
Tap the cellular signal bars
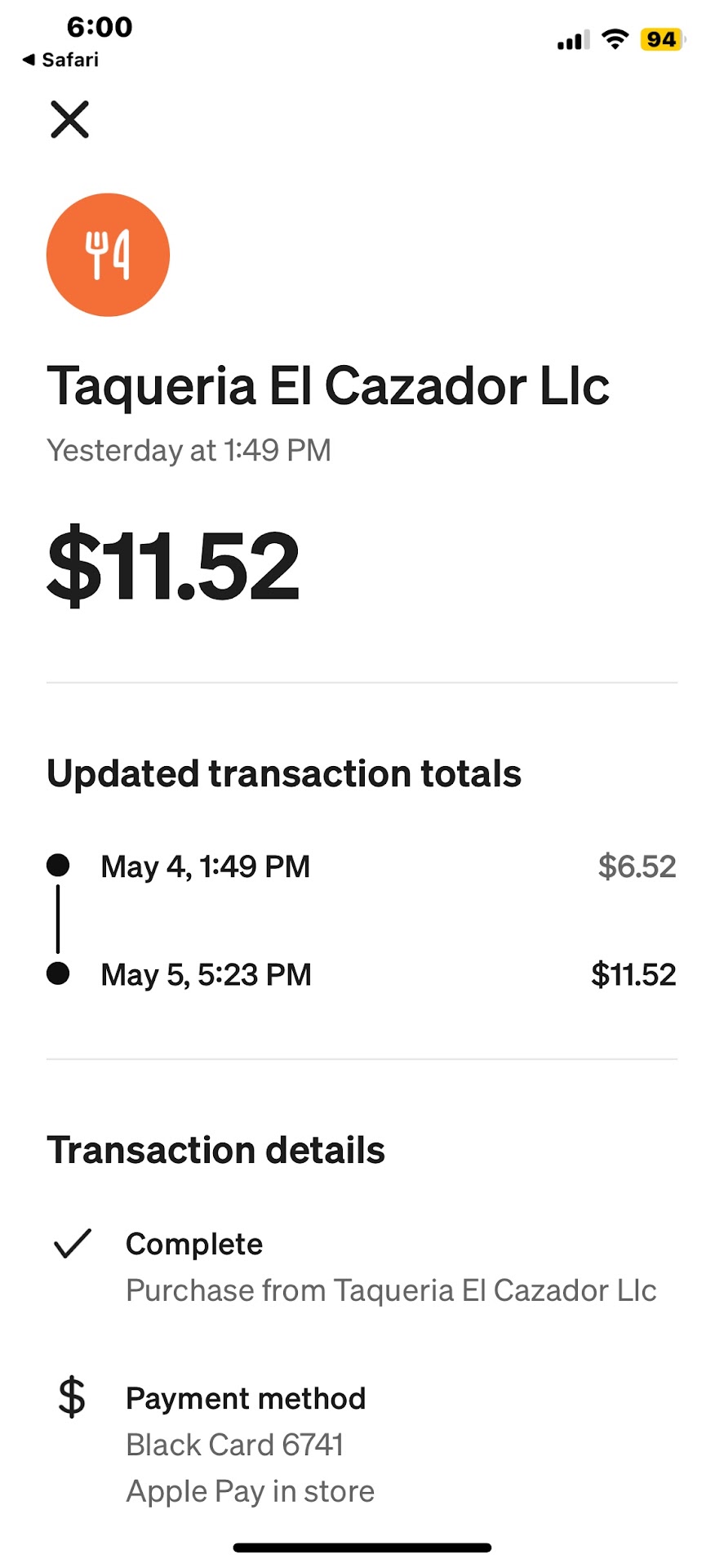[573, 40]
